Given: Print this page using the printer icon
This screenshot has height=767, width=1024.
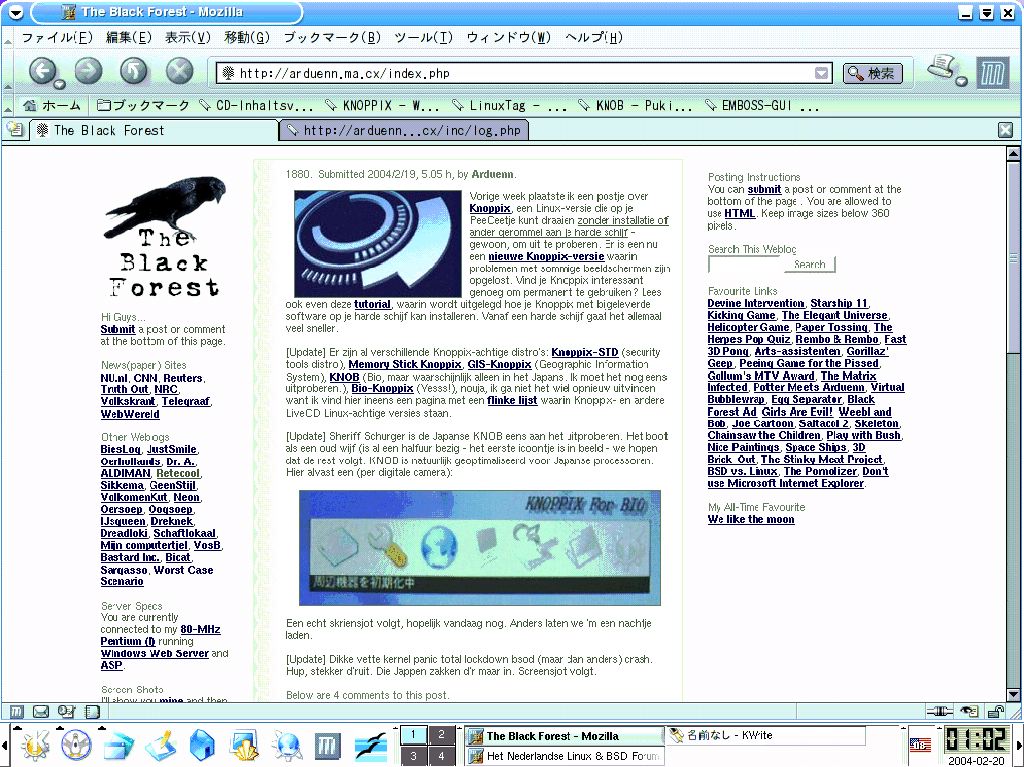Looking at the screenshot, I should coord(942,69).
